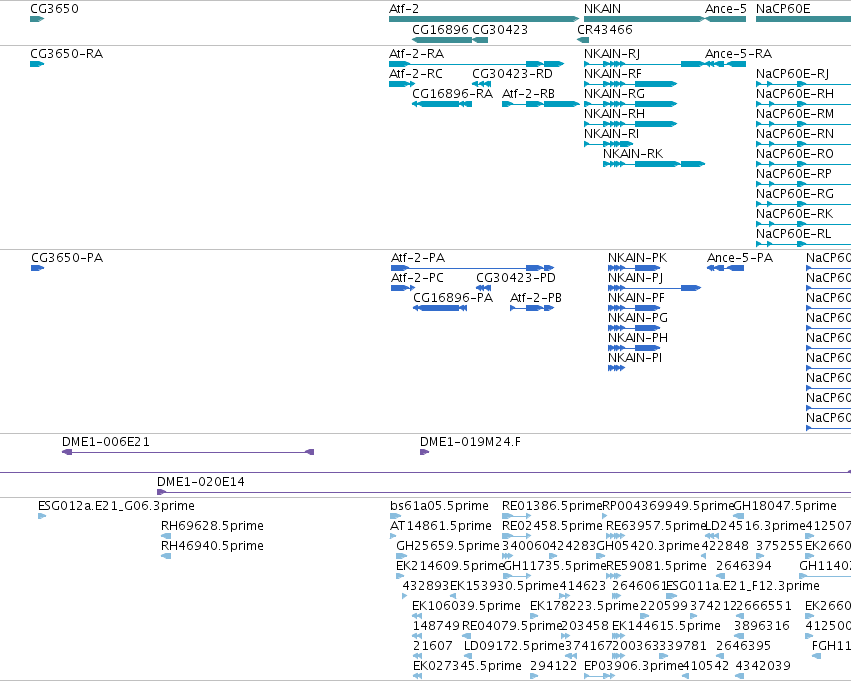Click EST RE02458.5prime

552,525
